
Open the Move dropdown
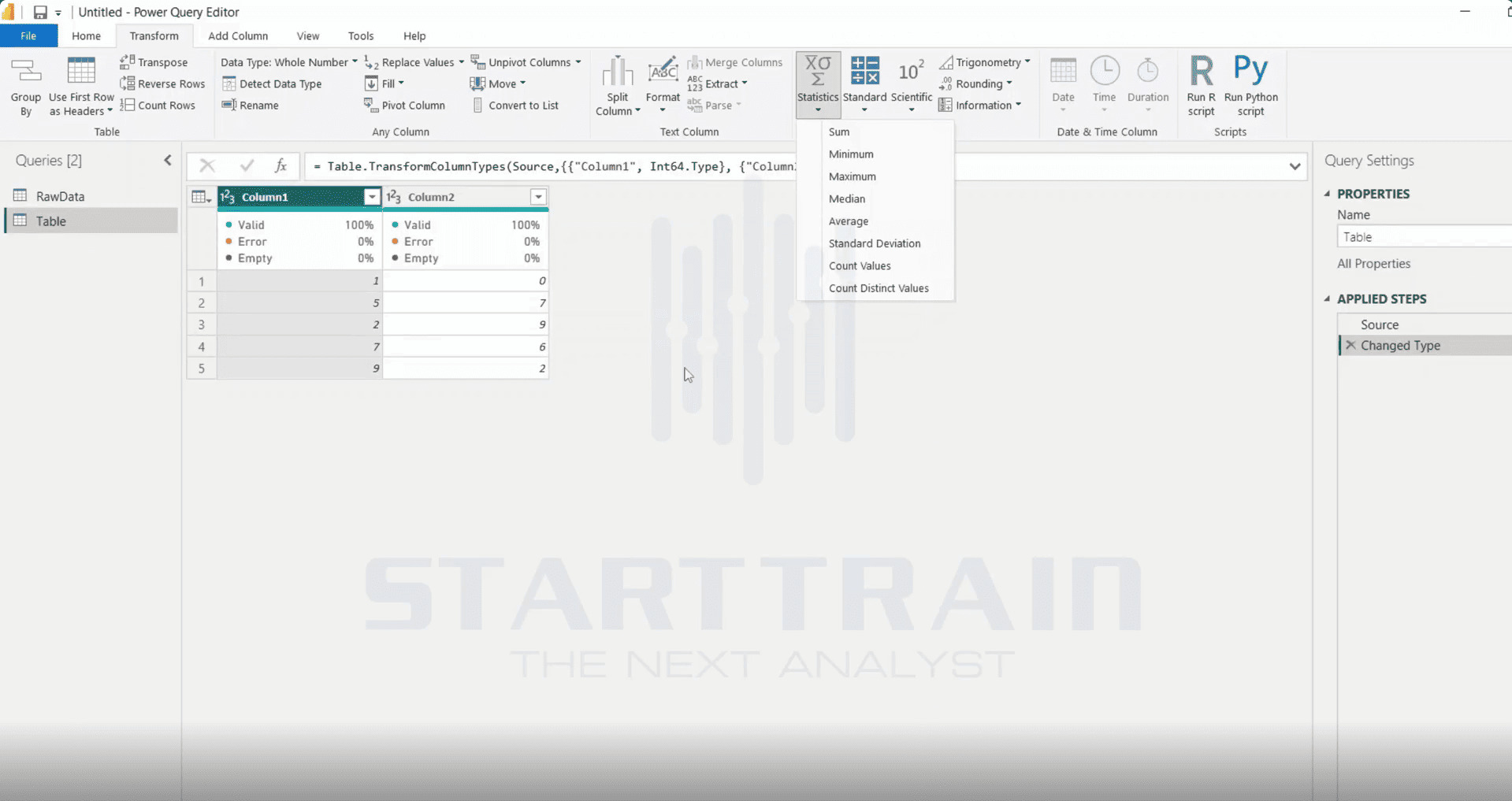pyautogui.click(x=497, y=83)
